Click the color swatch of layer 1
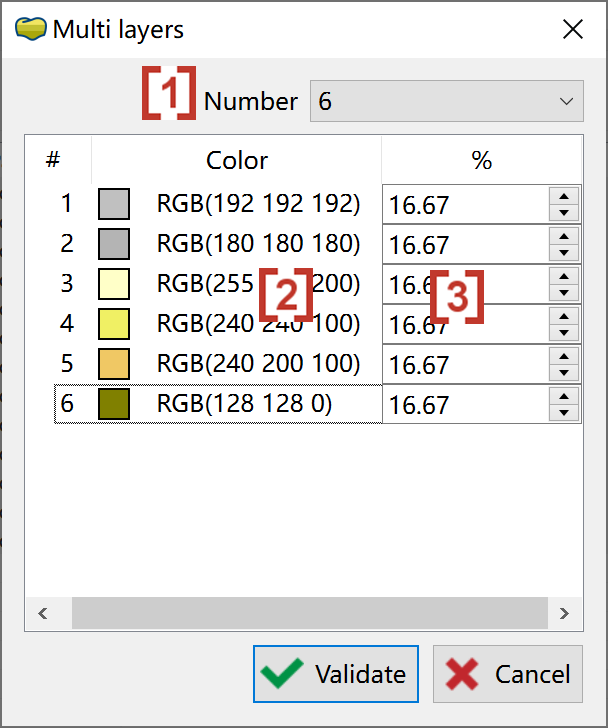Screen dimensions: 608x728 pos(114,204)
